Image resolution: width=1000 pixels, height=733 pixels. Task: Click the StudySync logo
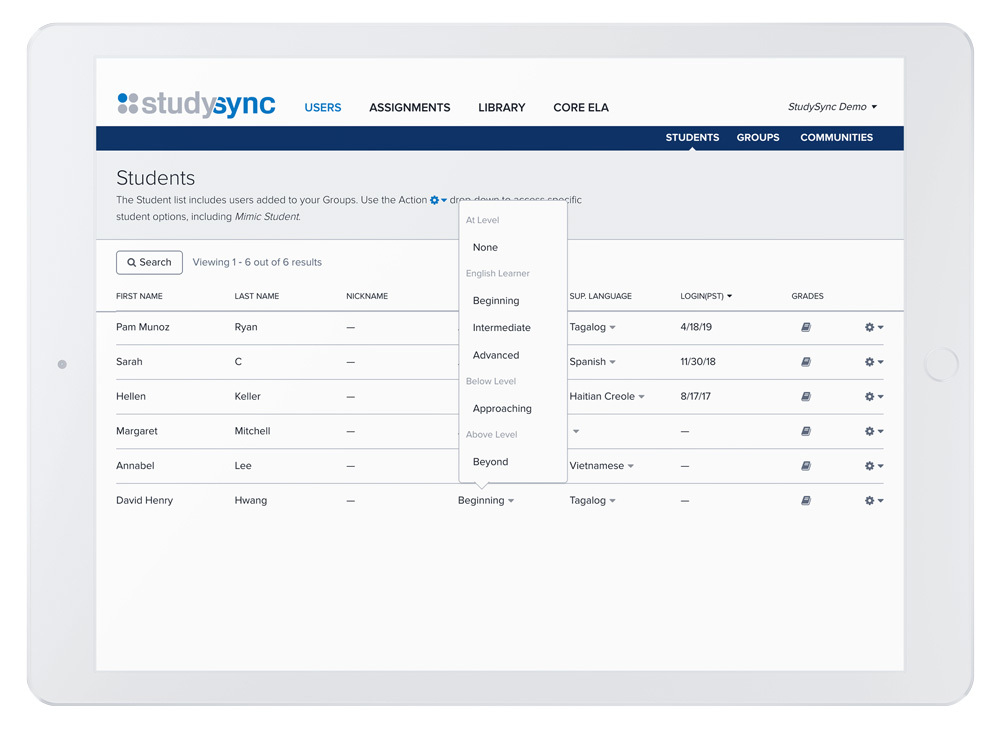pos(196,105)
